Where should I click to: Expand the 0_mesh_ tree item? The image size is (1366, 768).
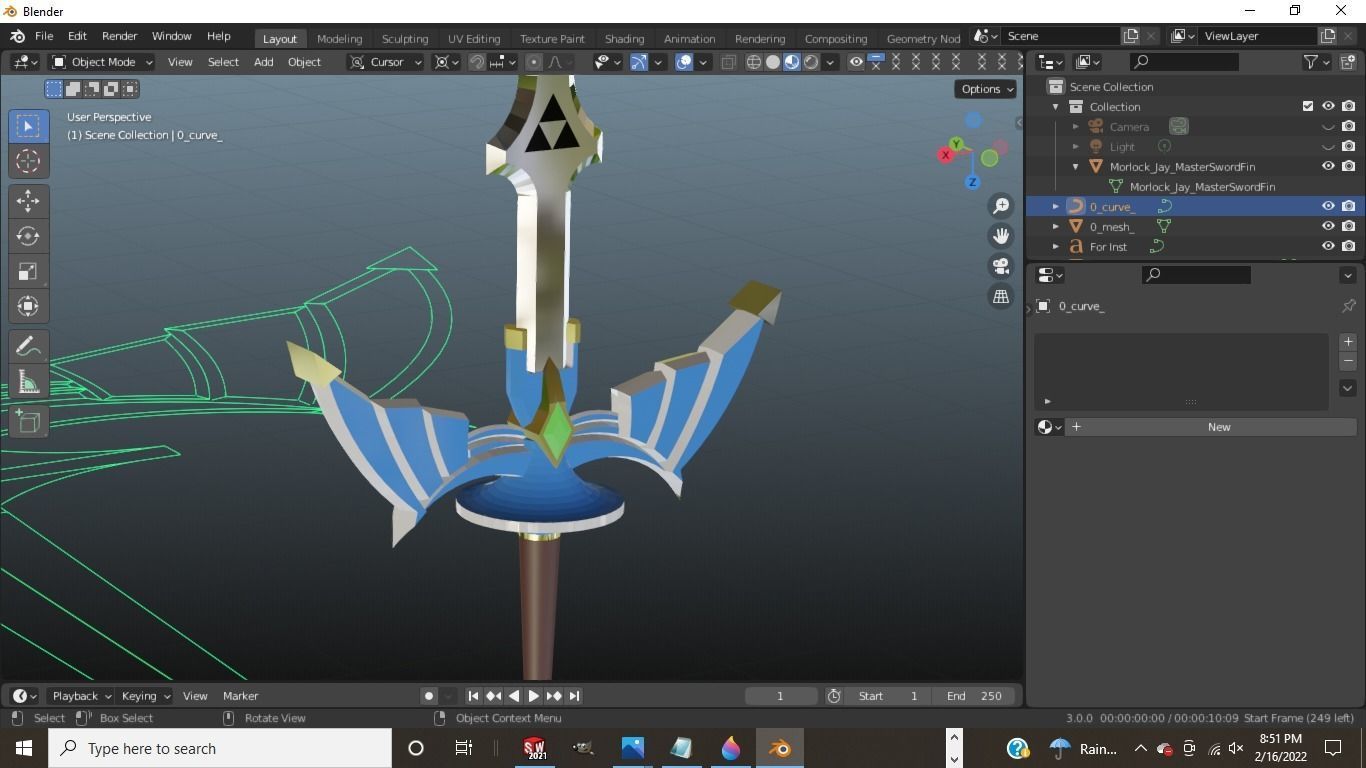tap(1055, 226)
